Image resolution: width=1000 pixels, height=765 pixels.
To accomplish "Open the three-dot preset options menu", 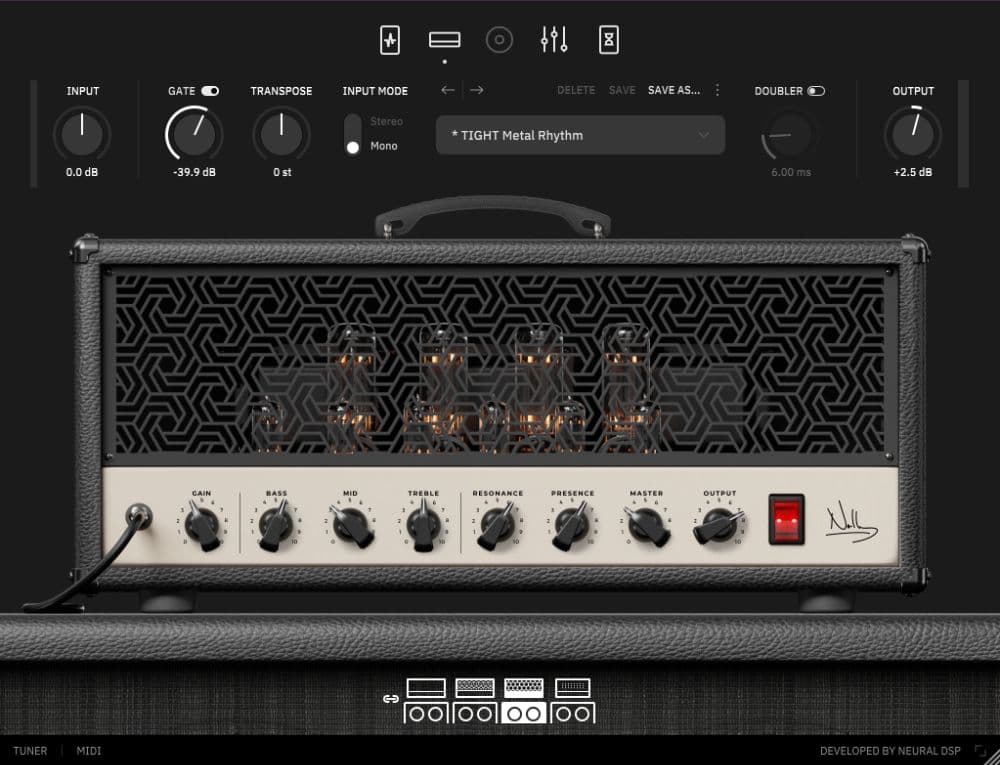I will [717, 91].
